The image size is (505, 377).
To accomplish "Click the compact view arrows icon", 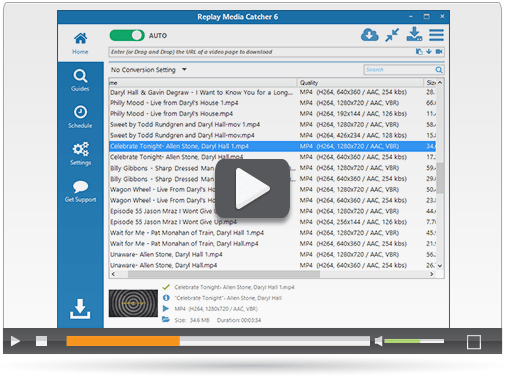I will point(392,35).
